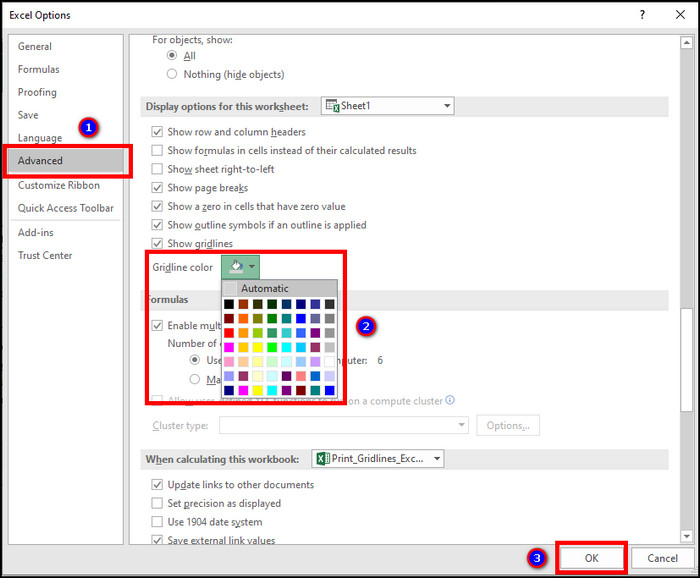Uncheck Show gridlines
Screen dimensions: 700x578
(157, 243)
